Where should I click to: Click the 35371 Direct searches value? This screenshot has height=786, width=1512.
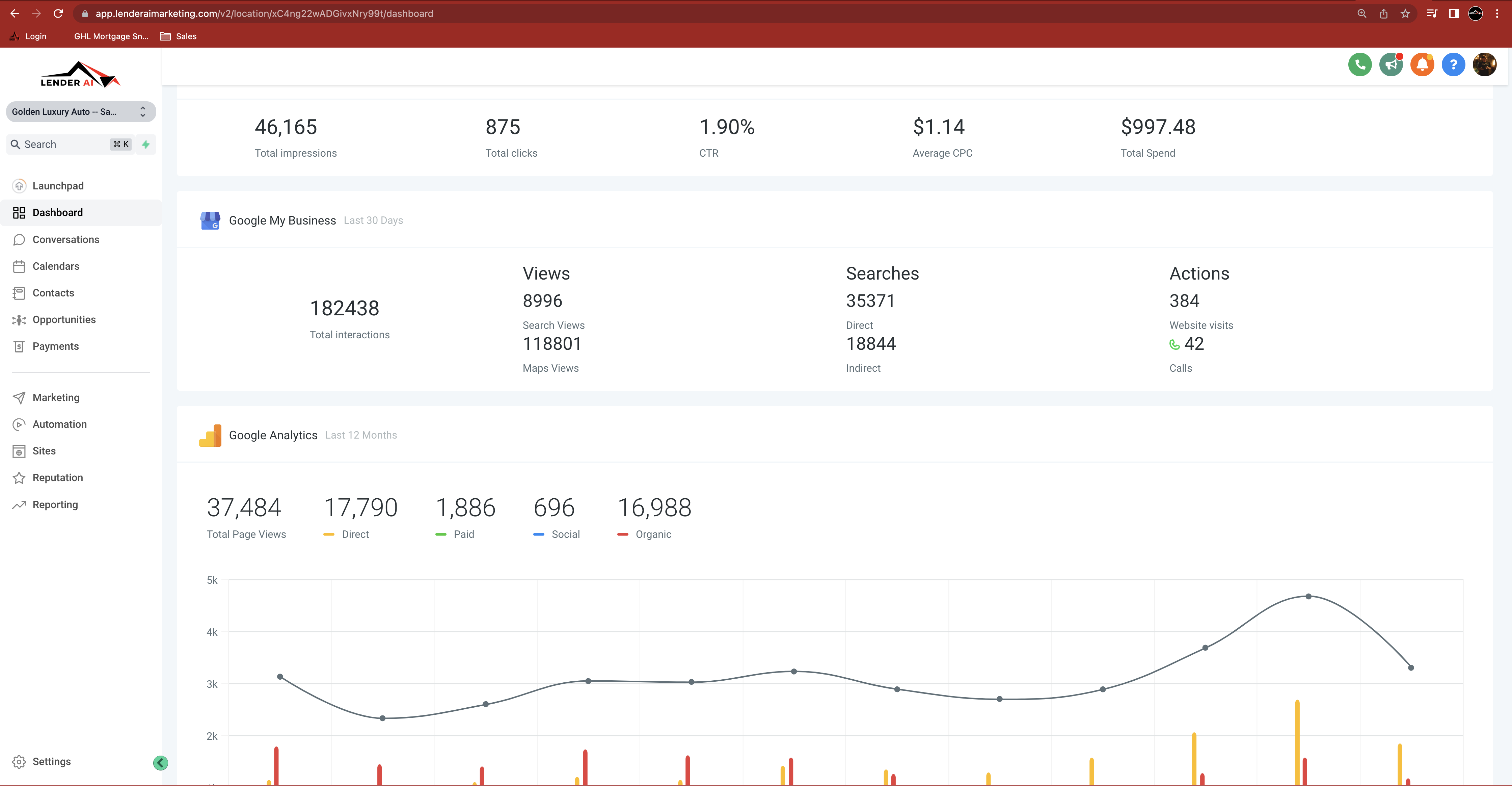[870, 301]
